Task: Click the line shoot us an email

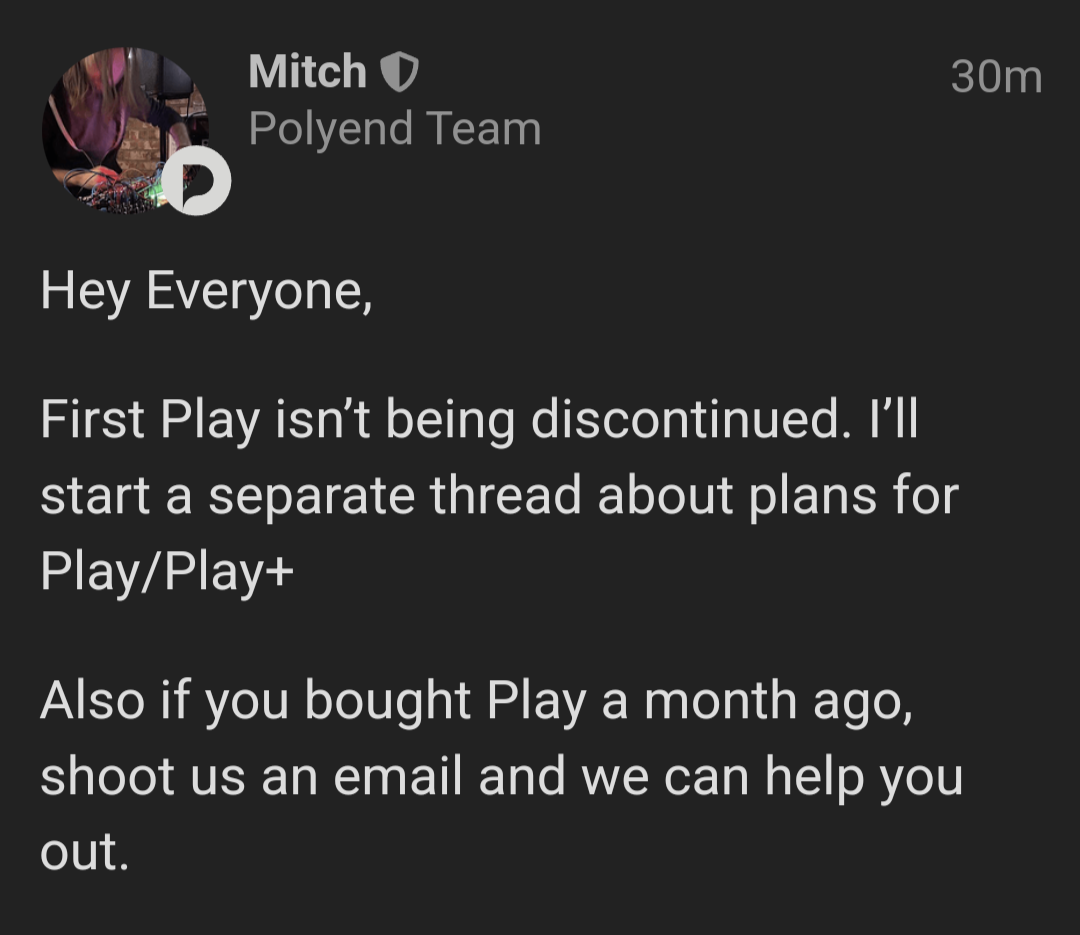Action: tap(501, 777)
